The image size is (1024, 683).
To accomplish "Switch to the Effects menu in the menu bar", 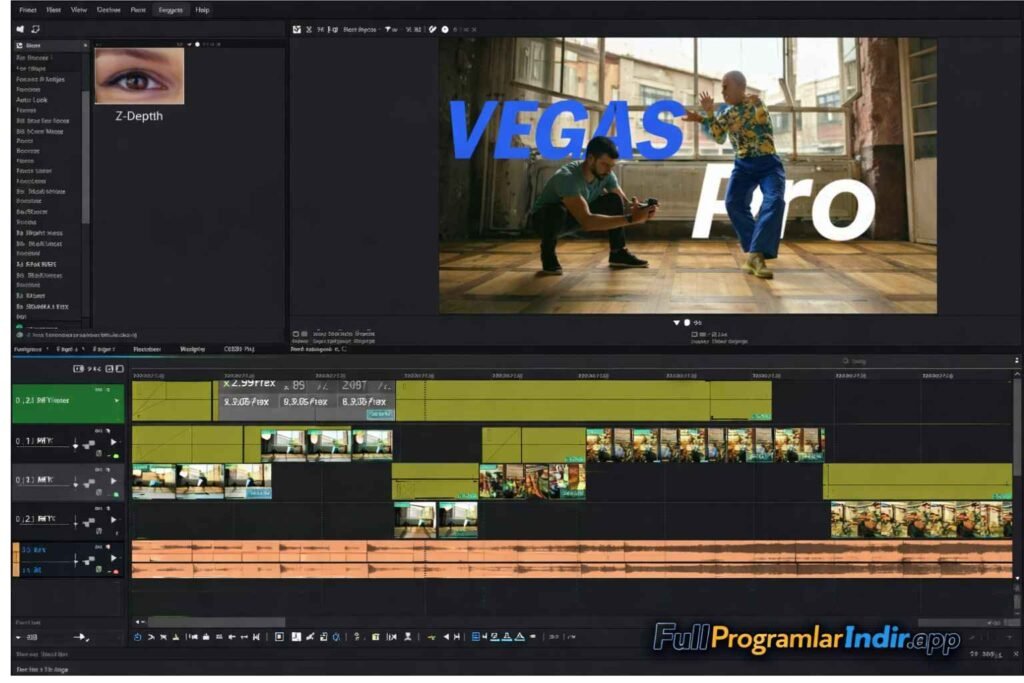I will (x=170, y=10).
